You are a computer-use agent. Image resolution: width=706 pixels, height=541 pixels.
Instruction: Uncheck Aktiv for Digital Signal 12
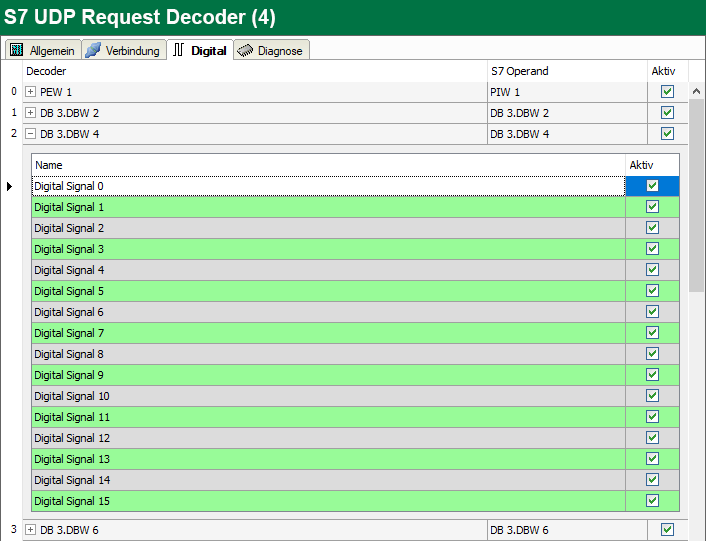[x=652, y=438]
